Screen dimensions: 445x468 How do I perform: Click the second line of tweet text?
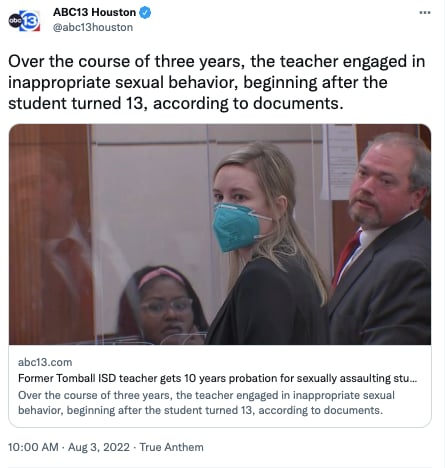[x=198, y=82]
